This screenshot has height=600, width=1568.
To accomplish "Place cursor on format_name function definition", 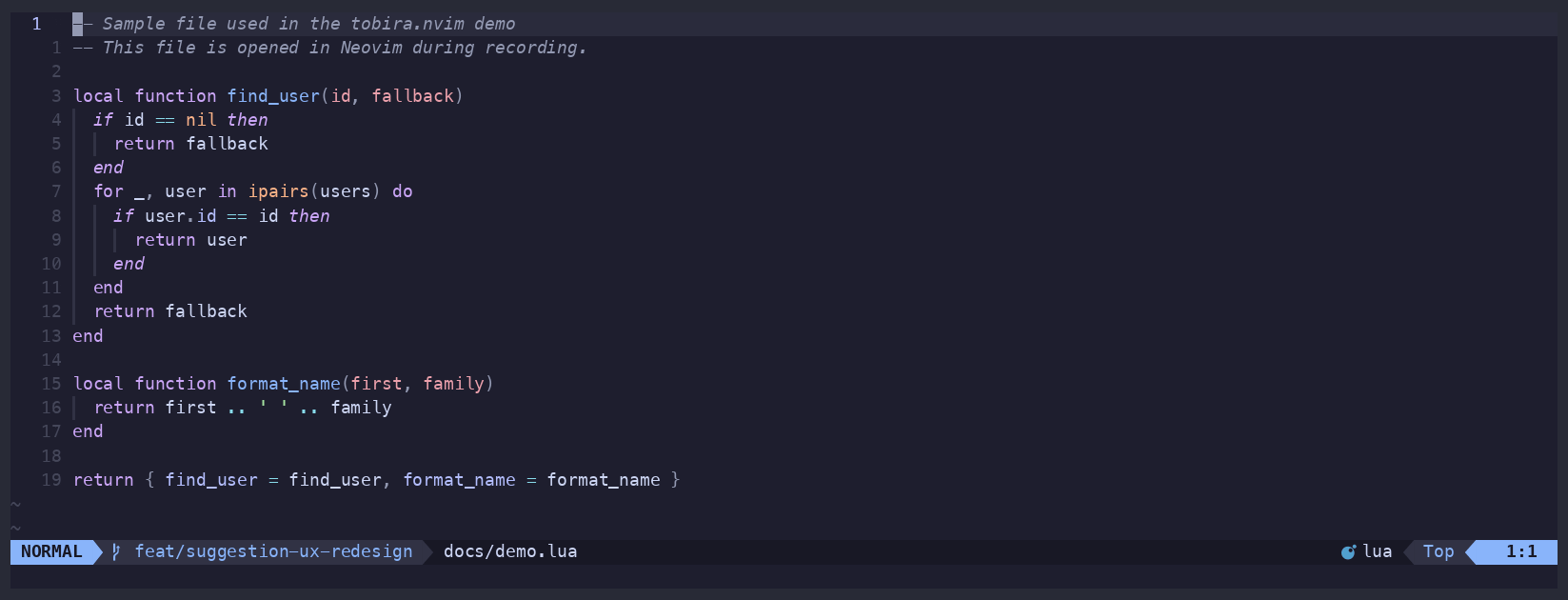I will point(284,384).
